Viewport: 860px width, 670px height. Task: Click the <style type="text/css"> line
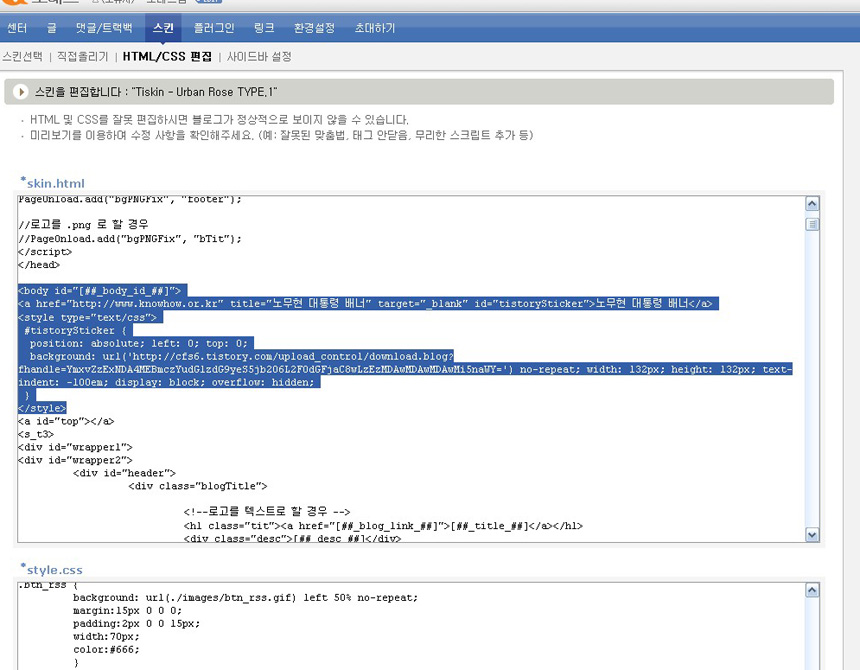(87, 317)
